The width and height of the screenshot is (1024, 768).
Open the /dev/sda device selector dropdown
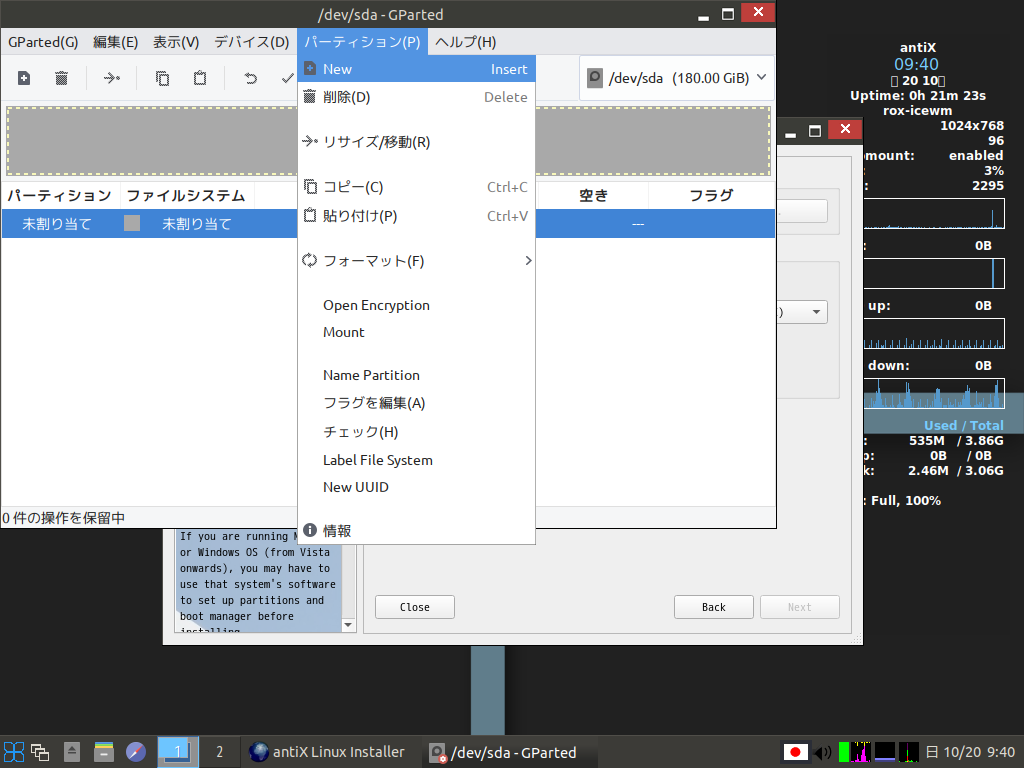click(677, 78)
